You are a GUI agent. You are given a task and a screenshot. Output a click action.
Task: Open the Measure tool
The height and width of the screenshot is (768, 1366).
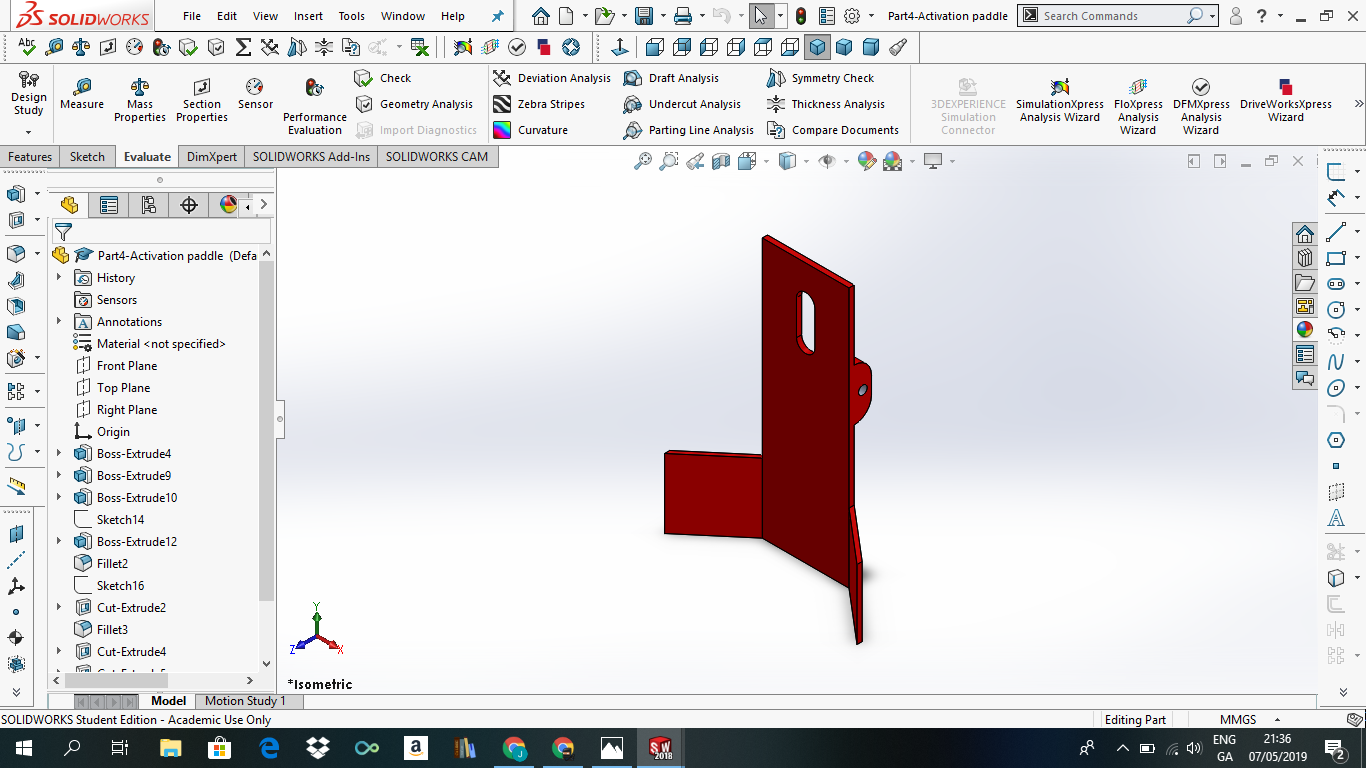82,95
